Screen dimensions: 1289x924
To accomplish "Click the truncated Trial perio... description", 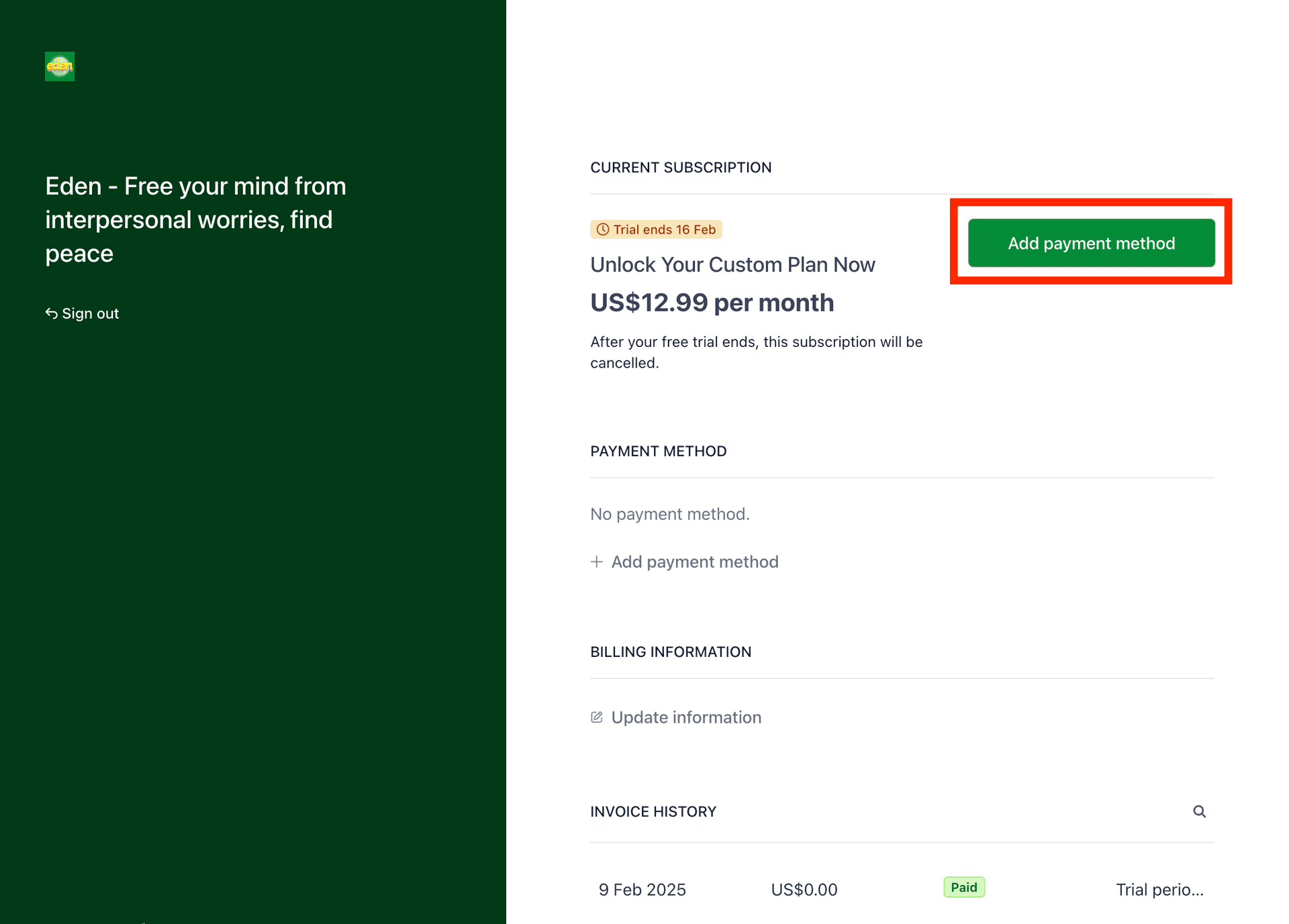I will coord(1159,889).
